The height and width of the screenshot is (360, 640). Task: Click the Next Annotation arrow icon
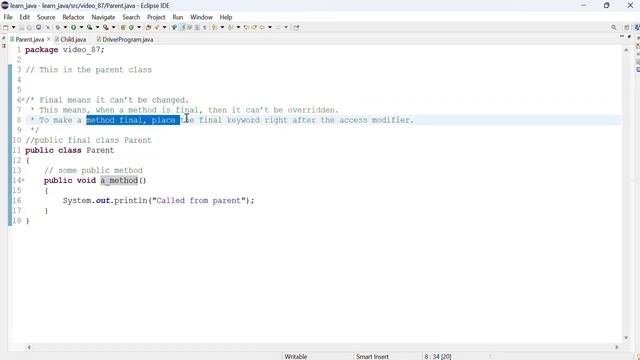pyautogui.click(x=214, y=27)
